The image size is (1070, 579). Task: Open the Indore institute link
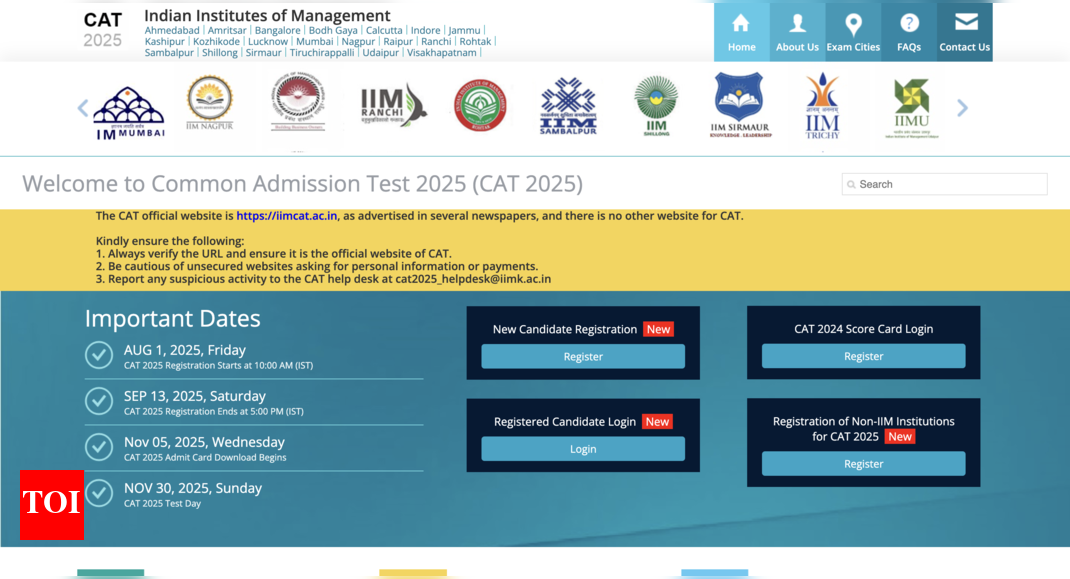426,30
